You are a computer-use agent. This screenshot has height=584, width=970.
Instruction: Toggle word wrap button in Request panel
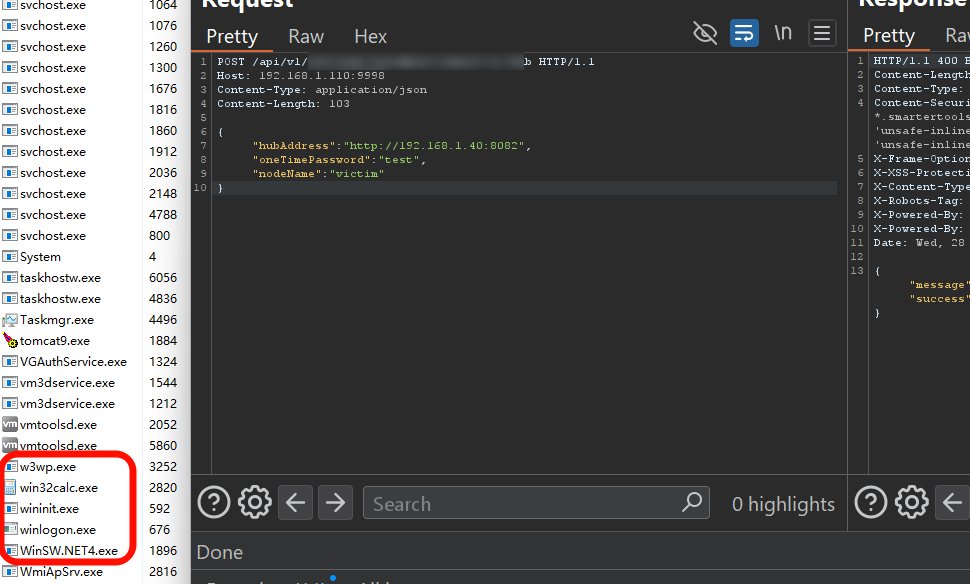pos(744,33)
